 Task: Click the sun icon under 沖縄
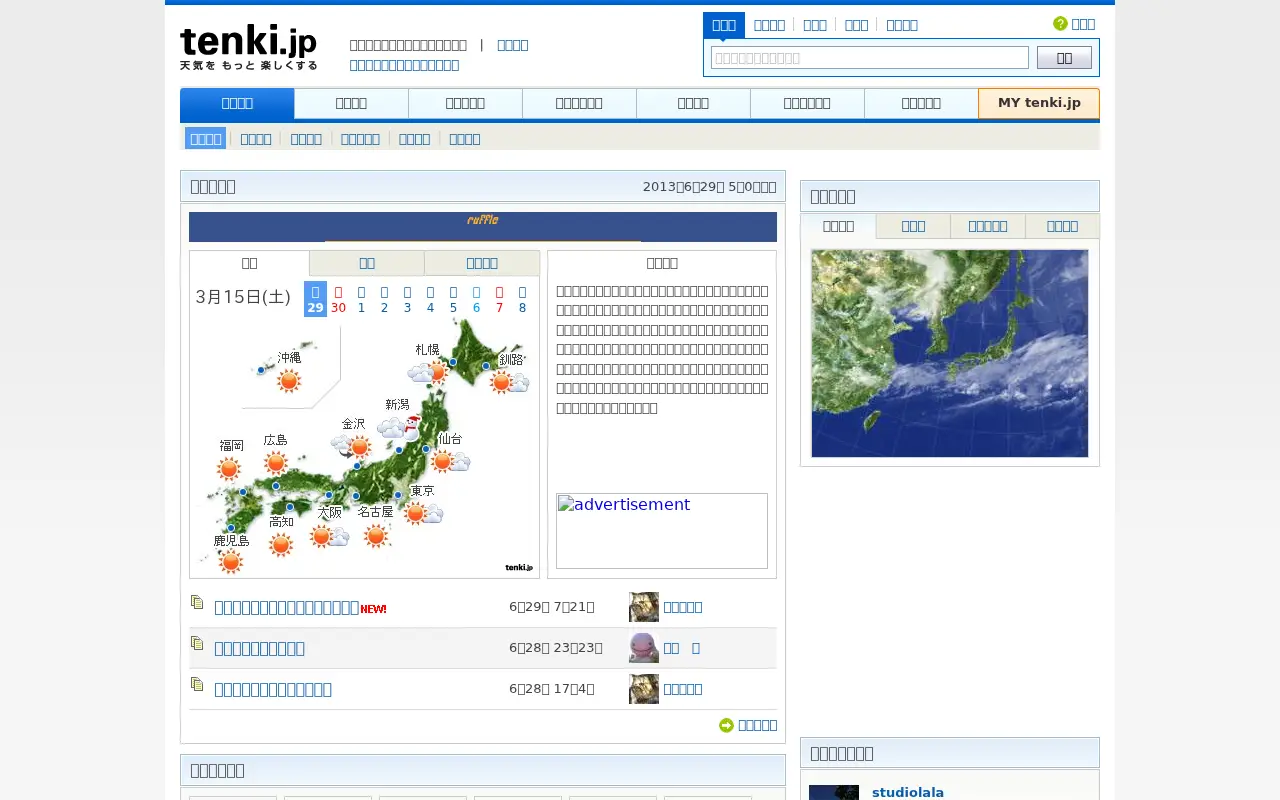coord(289,381)
